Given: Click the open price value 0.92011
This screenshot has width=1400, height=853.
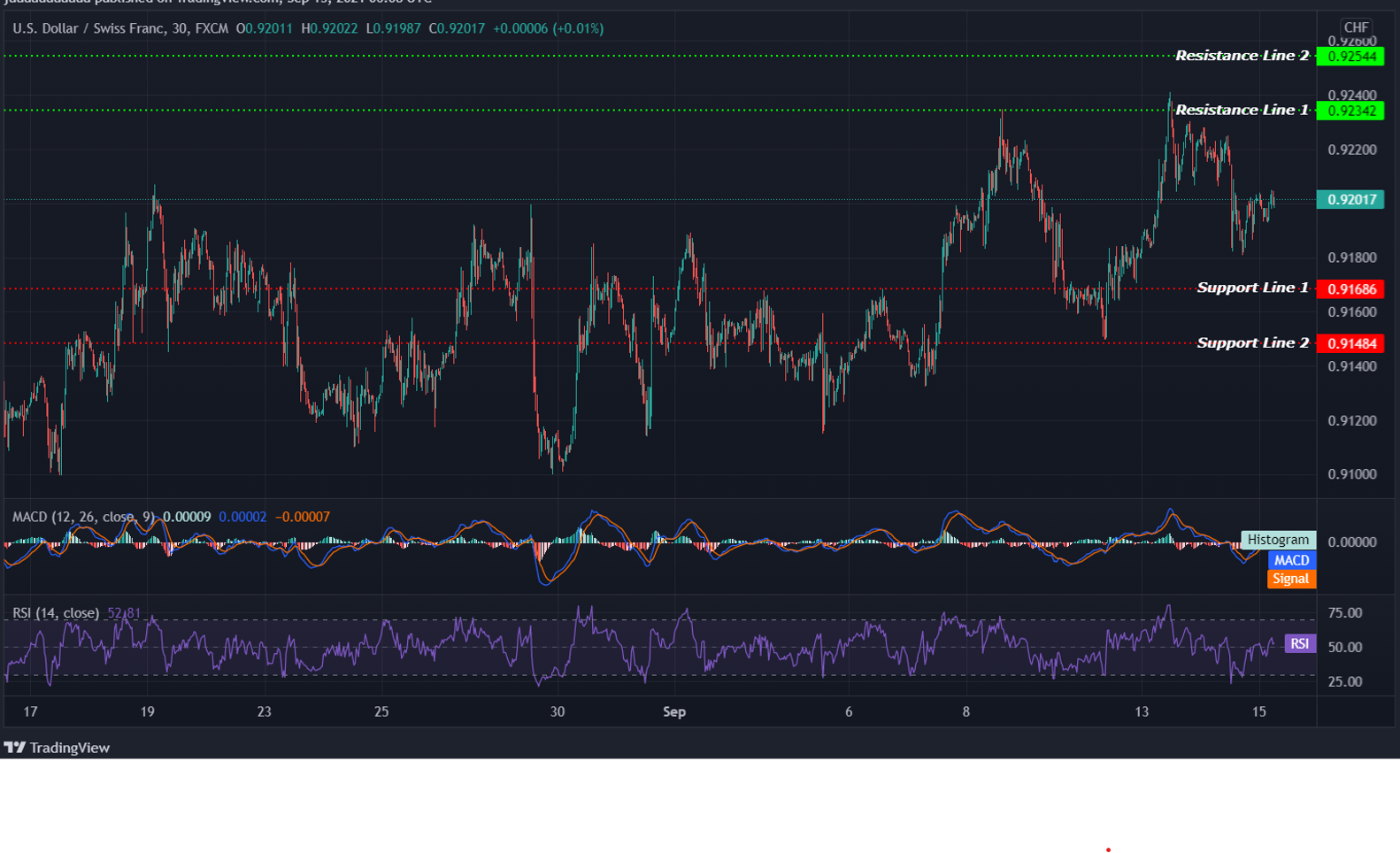Looking at the screenshot, I should point(268,28).
